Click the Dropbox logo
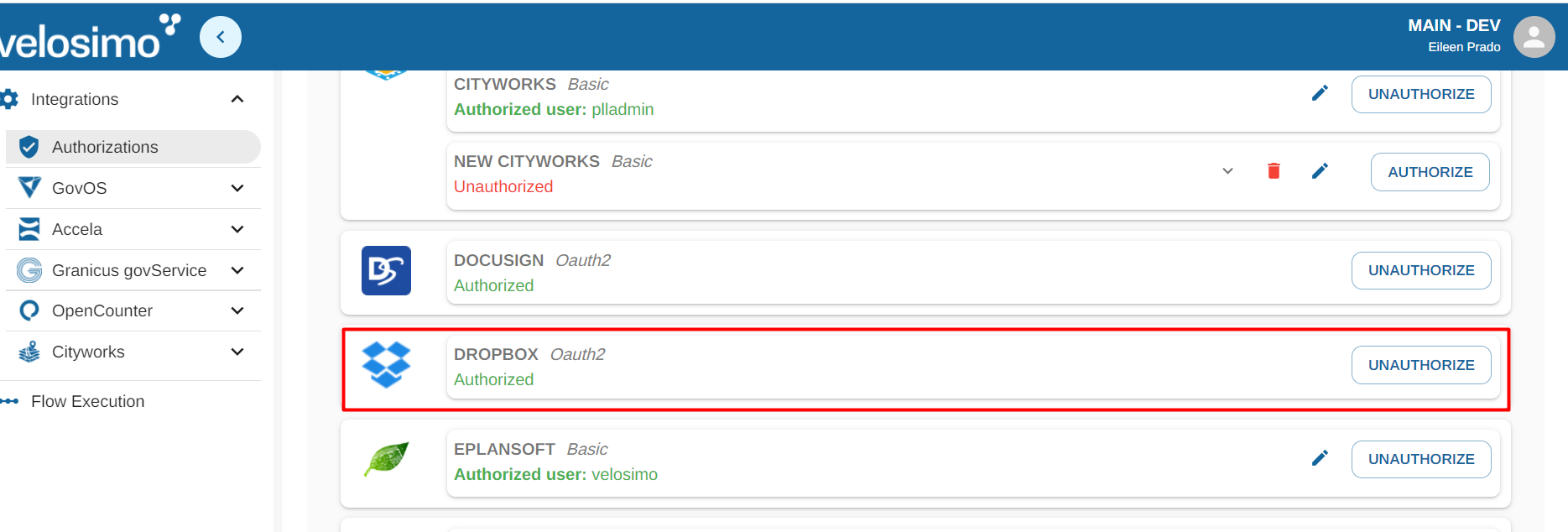This screenshot has width=1568, height=532. click(386, 364)
